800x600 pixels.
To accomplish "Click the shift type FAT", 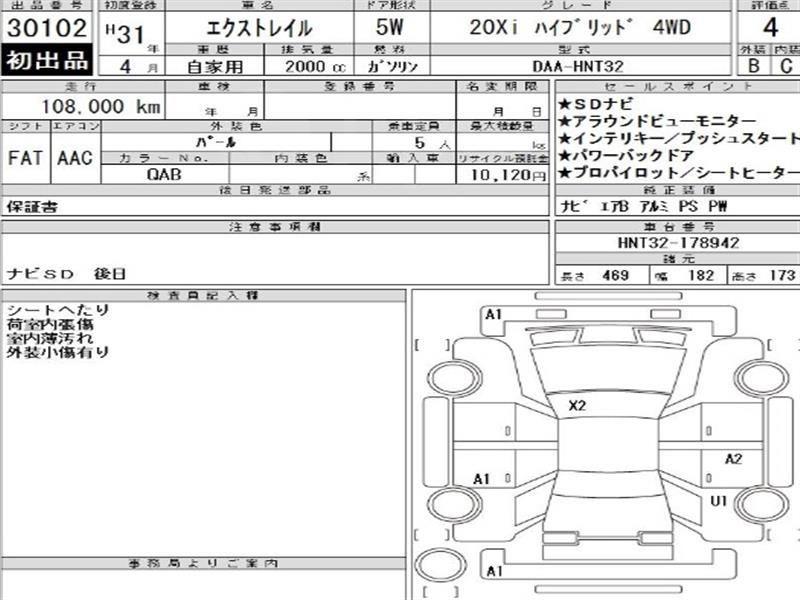I will coord(25,158).
